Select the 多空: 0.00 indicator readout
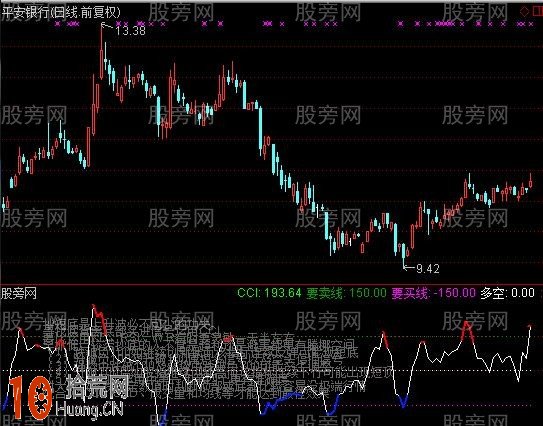This screenshot has height=426, width=543. point(507,293)
